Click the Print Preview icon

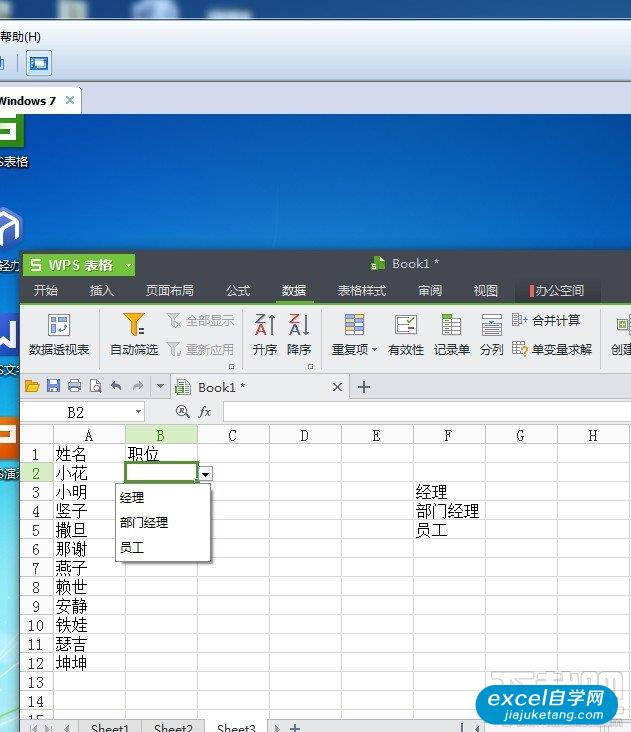(x=96, y=386)
